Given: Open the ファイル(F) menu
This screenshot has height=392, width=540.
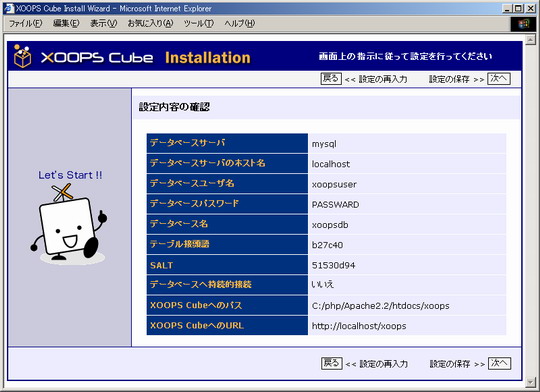Looking at the screenshot, I should coord(25,23).
